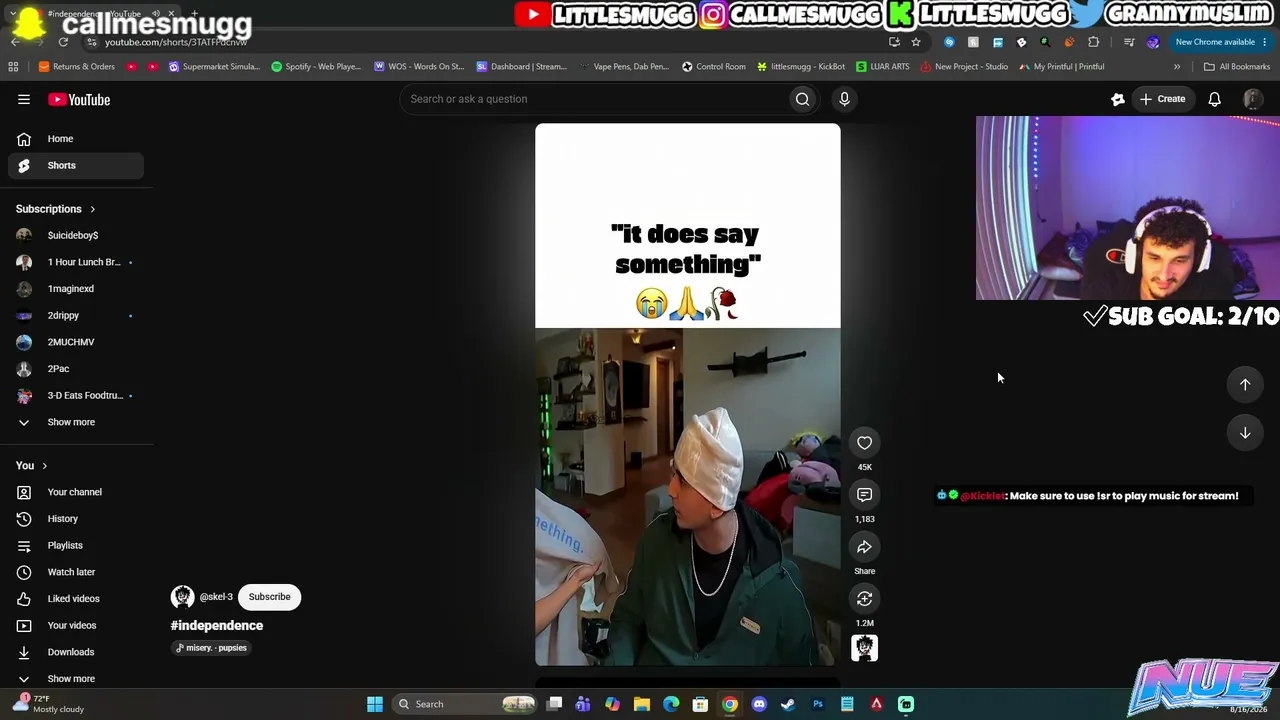Open Playlists in the sidebar

pyautogui.click(x=76, y=545)
